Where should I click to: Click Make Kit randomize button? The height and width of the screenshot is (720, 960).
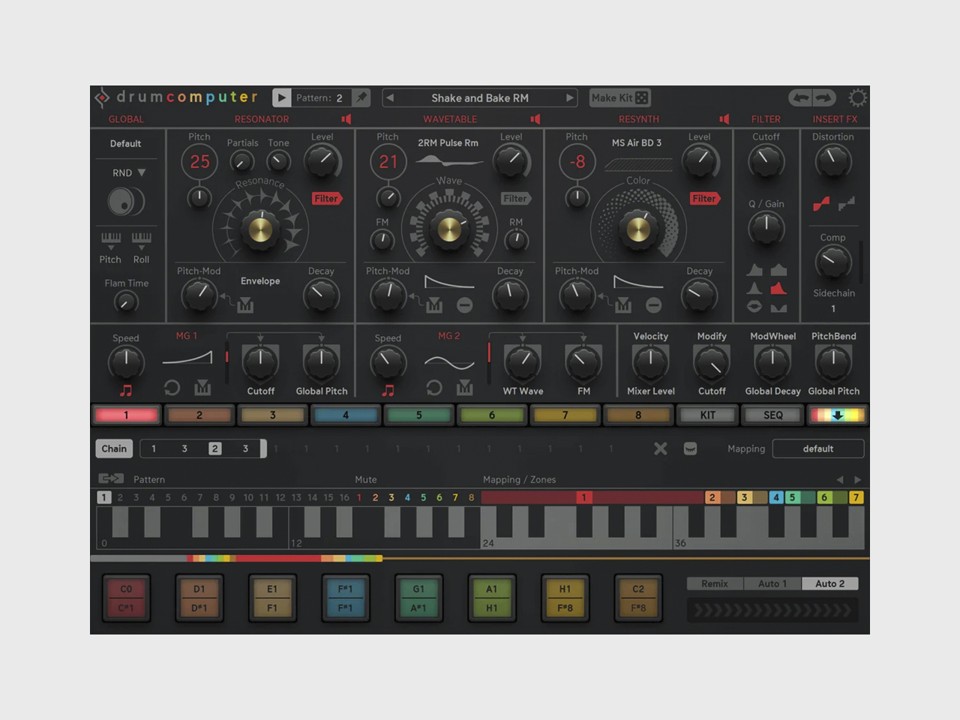[x=620, y=98]
